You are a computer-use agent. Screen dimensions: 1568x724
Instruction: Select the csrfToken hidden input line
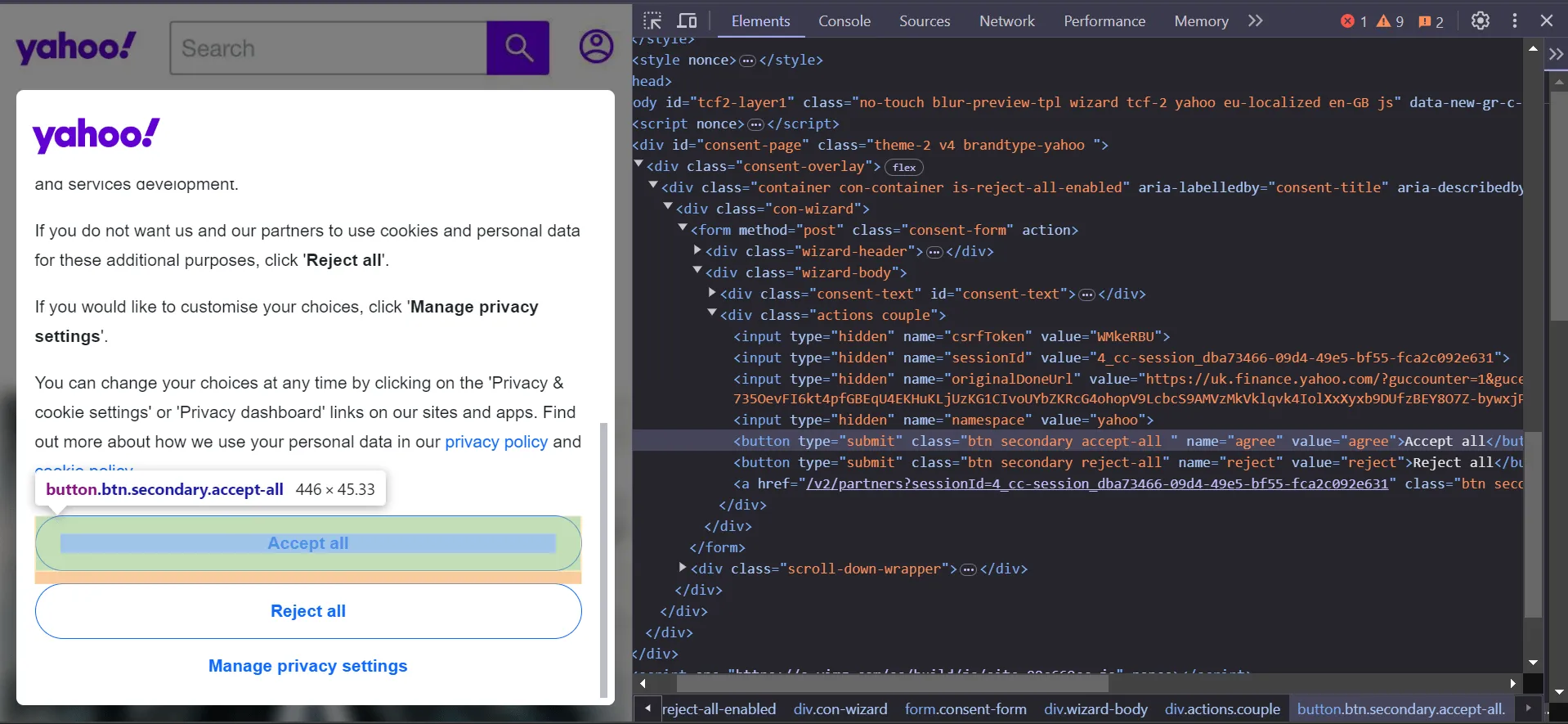(x=952, y=336)
